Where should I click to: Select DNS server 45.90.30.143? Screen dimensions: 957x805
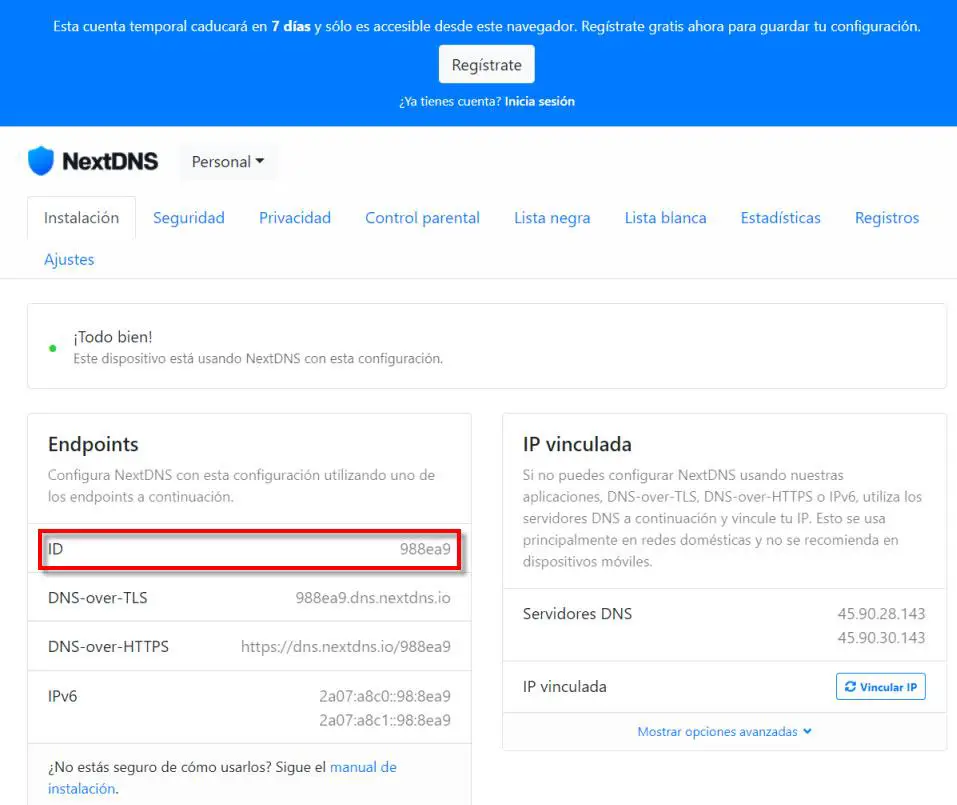881,638
